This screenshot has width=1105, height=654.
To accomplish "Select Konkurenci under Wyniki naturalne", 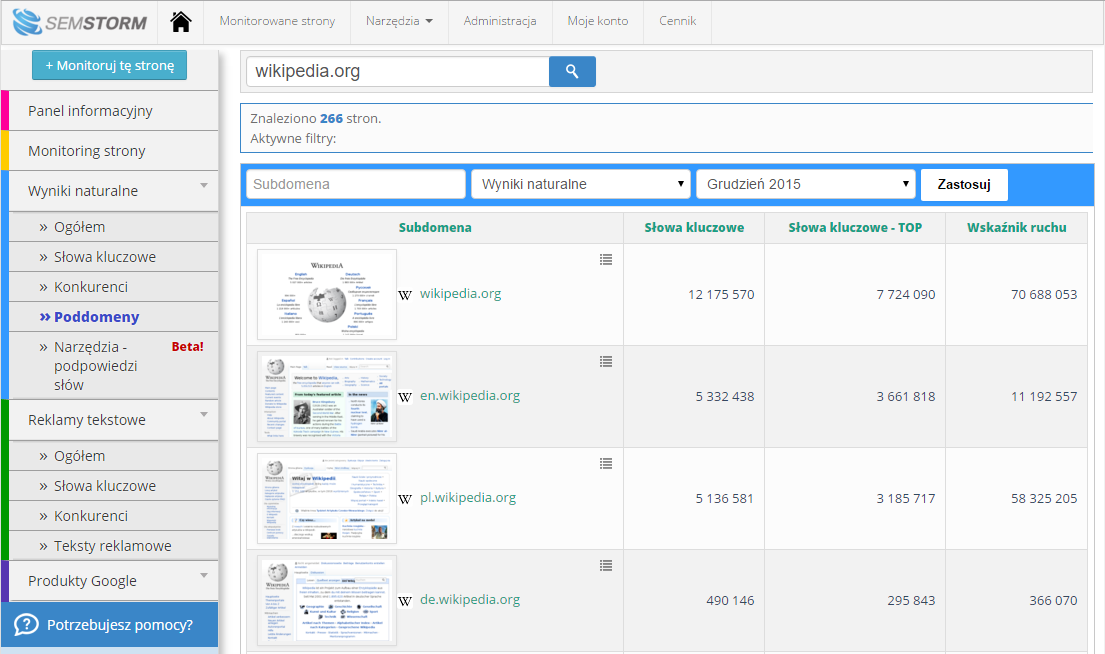I will (113, 287).
